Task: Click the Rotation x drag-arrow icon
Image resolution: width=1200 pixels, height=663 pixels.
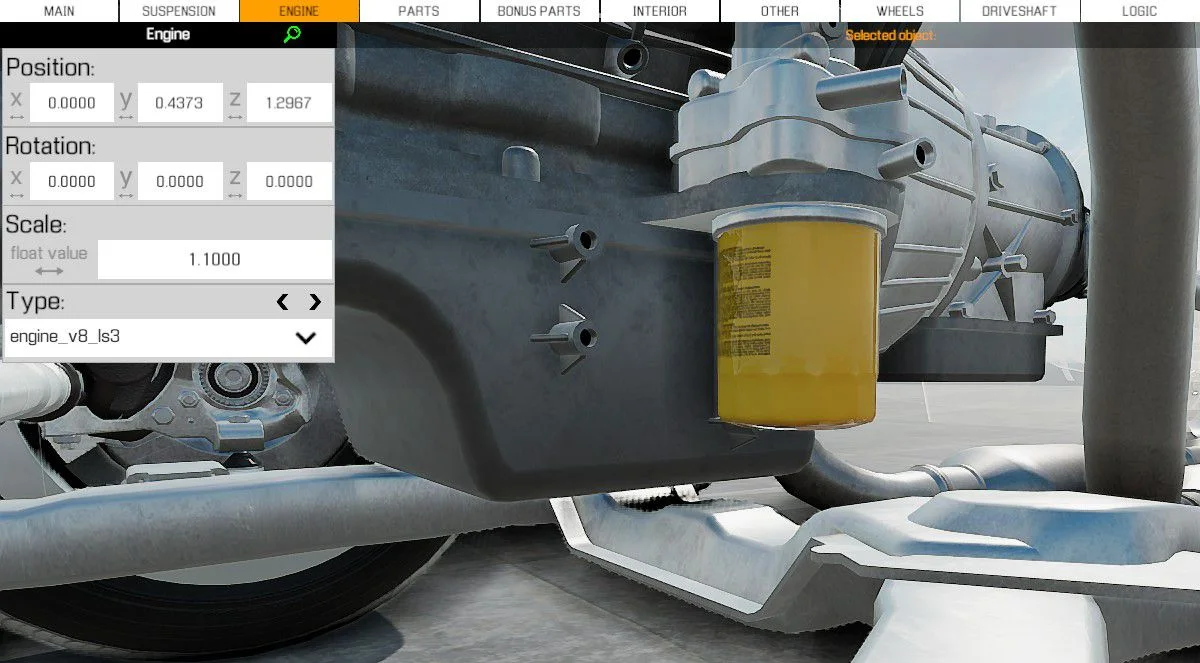Action: [15, 196]
